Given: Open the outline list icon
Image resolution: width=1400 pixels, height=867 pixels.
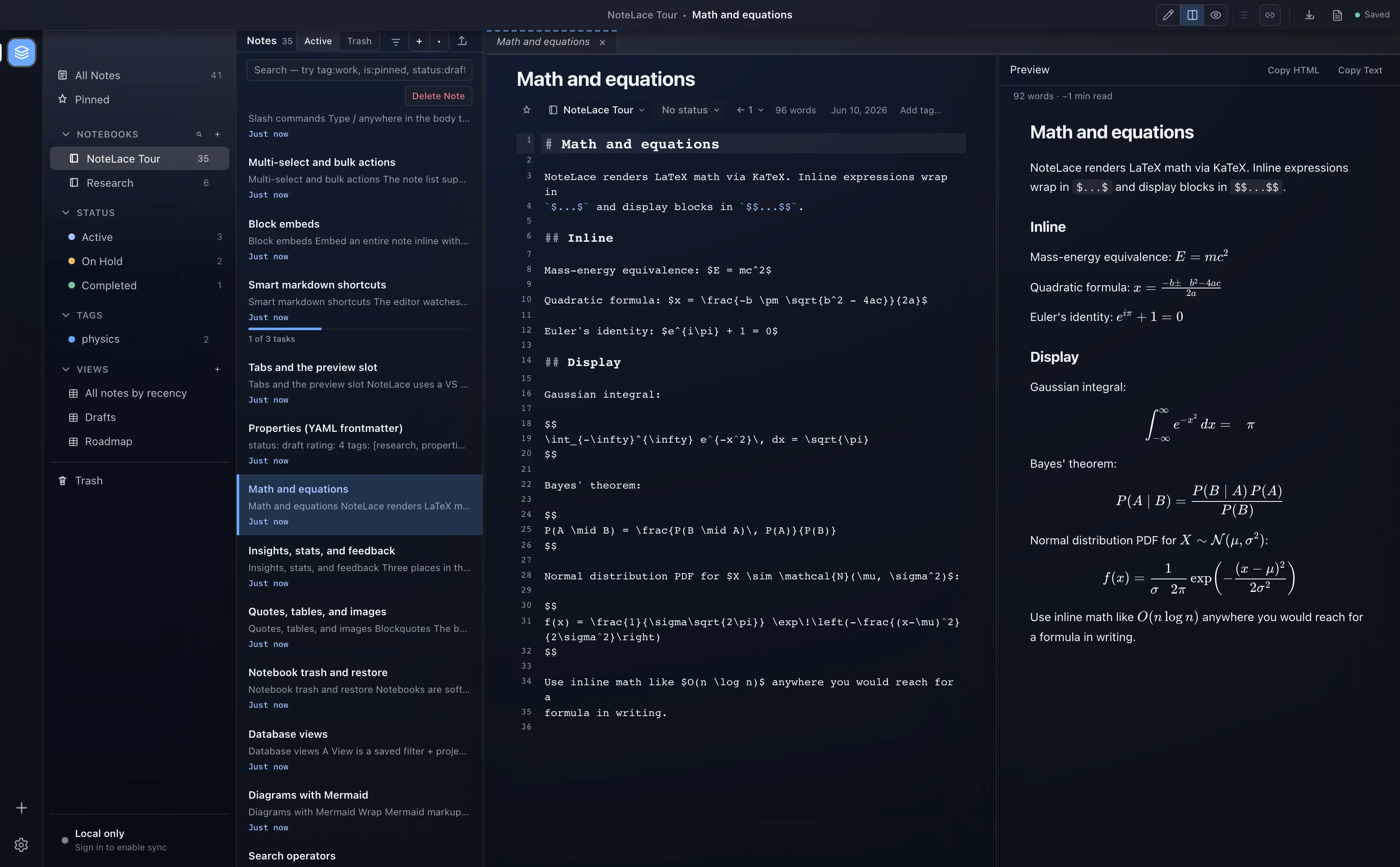Looking at the screenshot, I should (1243, 15).
